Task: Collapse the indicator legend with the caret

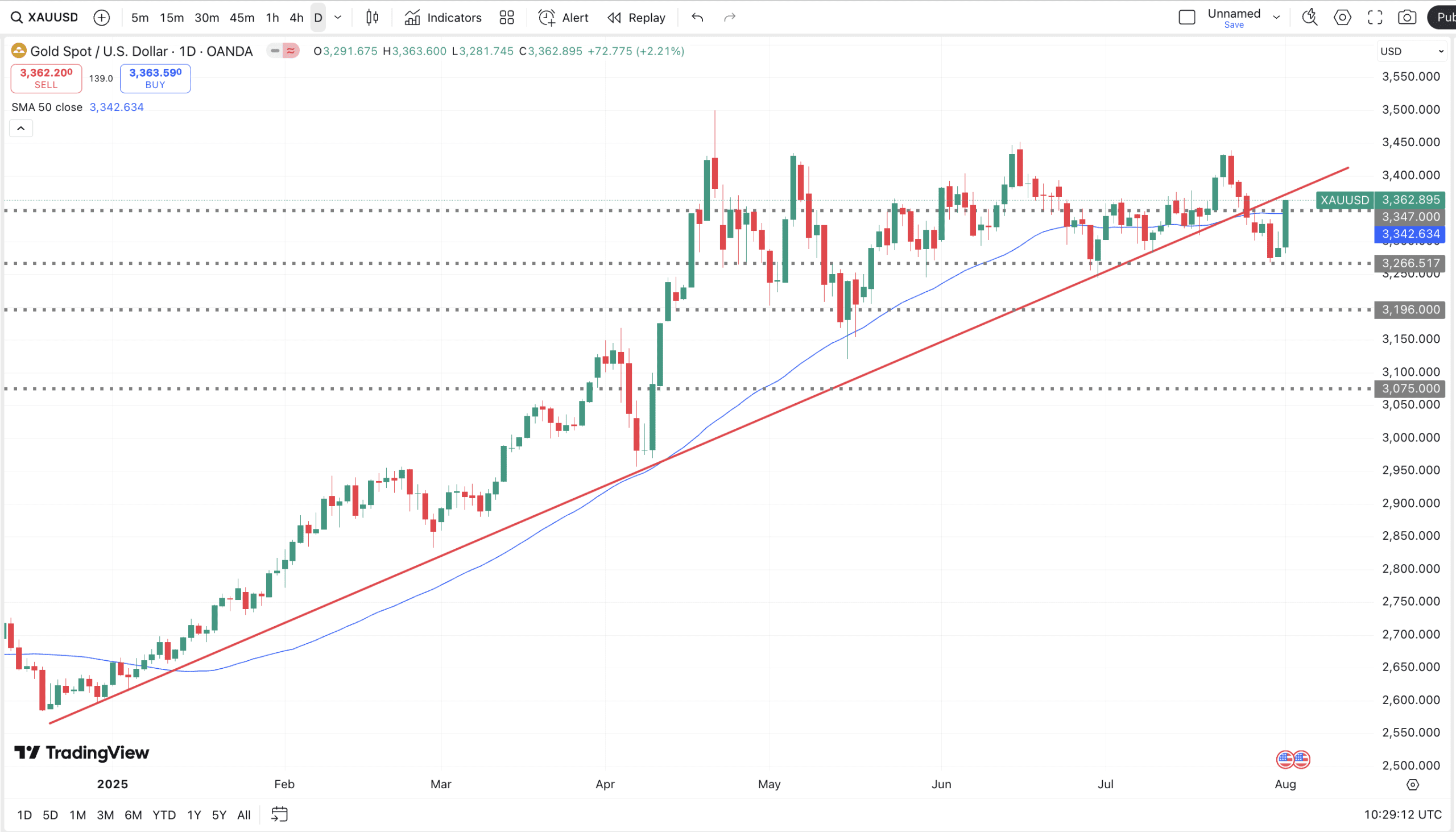Action: click(21, 128)
